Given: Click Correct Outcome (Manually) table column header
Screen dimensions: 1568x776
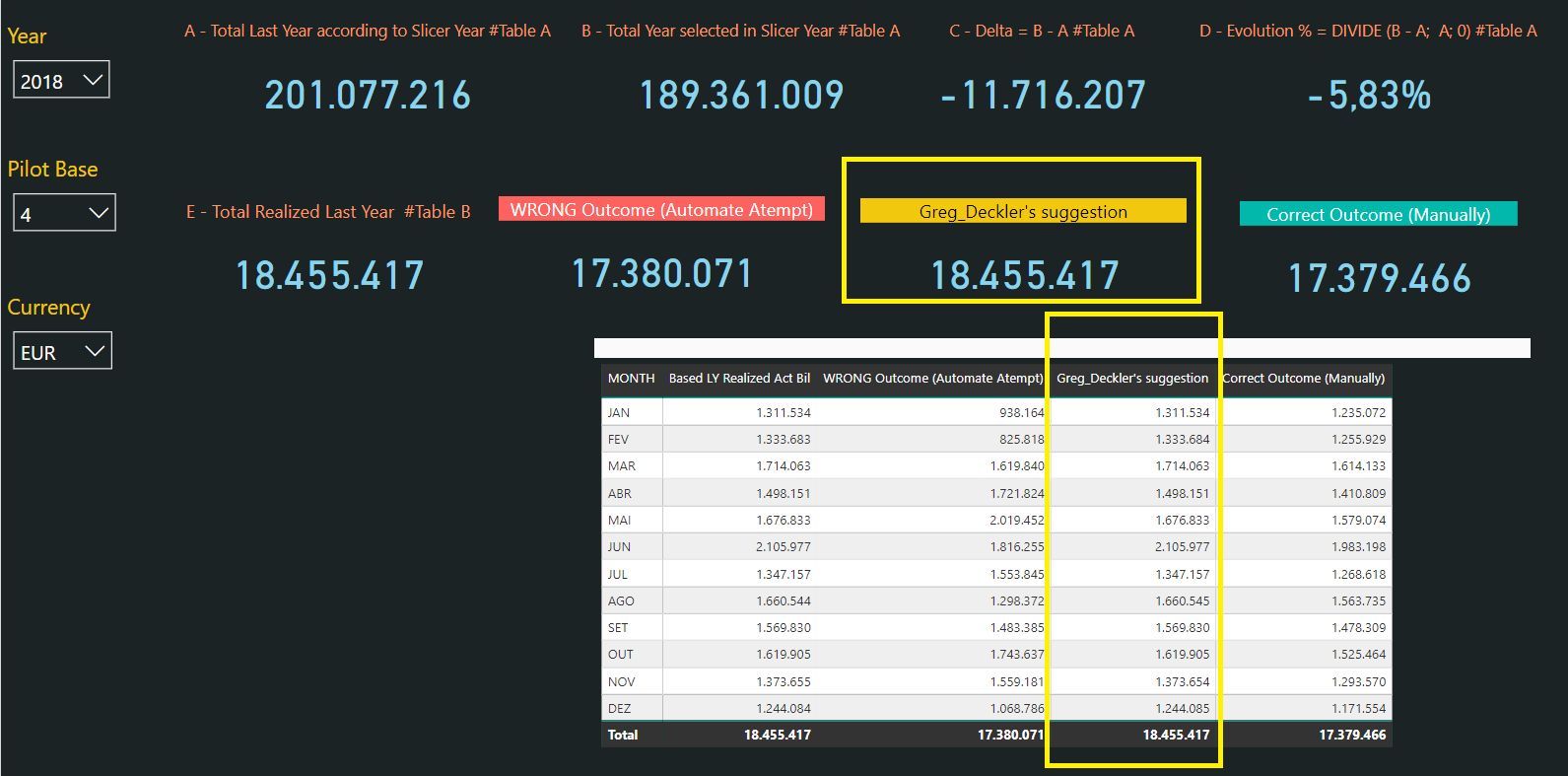Looking at the screenshot, I should 1303,378.
